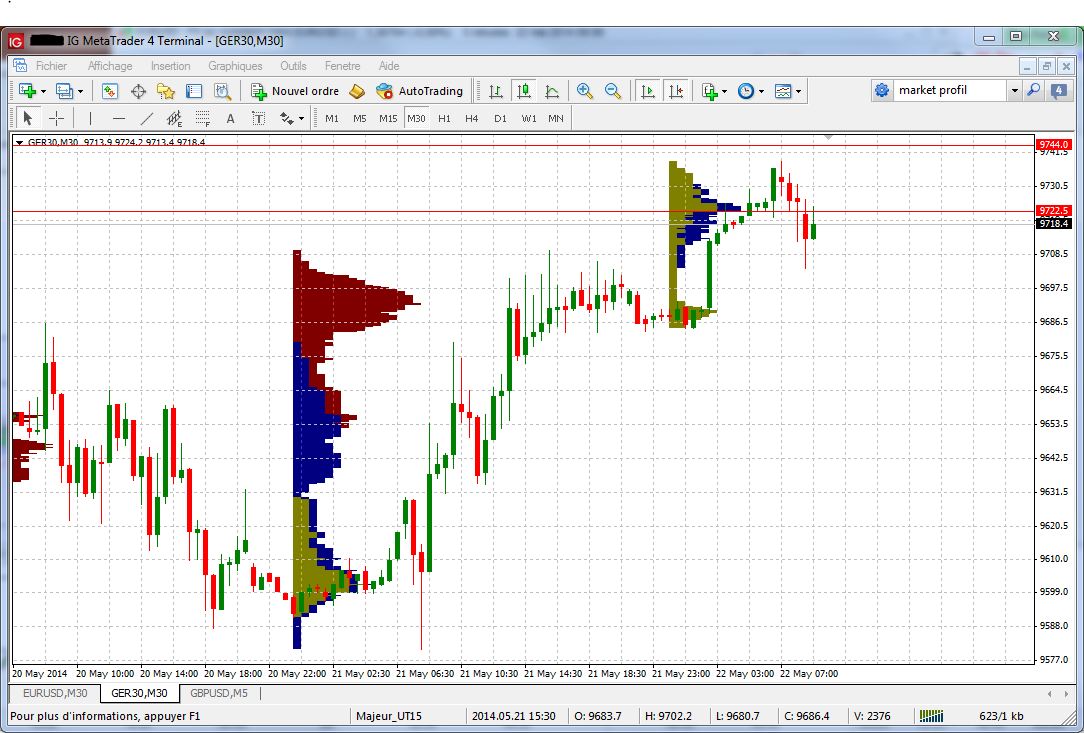The height and width of the screenshot is (733, 1084).
Task: Click the red 9744.0 price level label
Action: click(1054, 145)
